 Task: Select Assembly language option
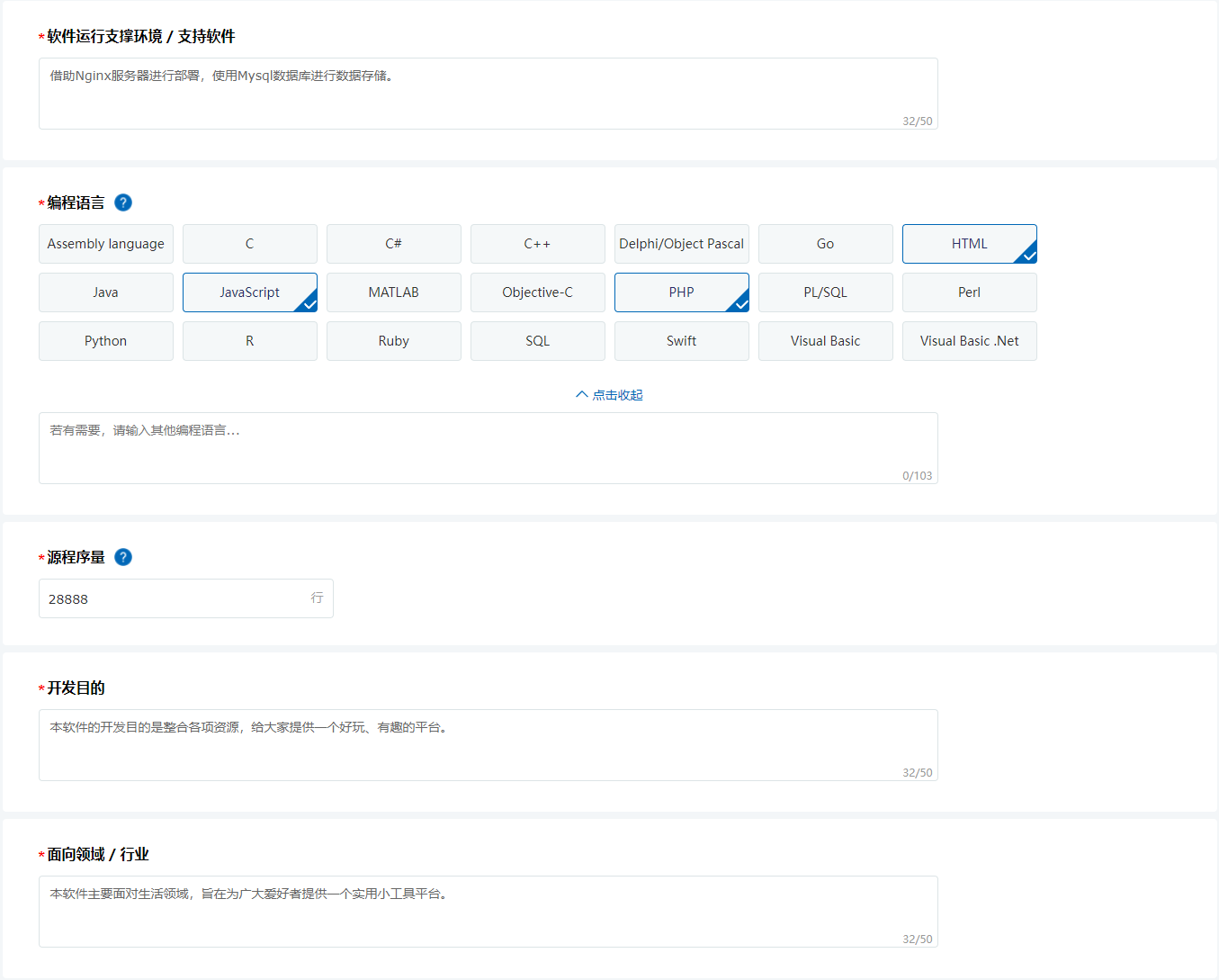tap(105, 244)
